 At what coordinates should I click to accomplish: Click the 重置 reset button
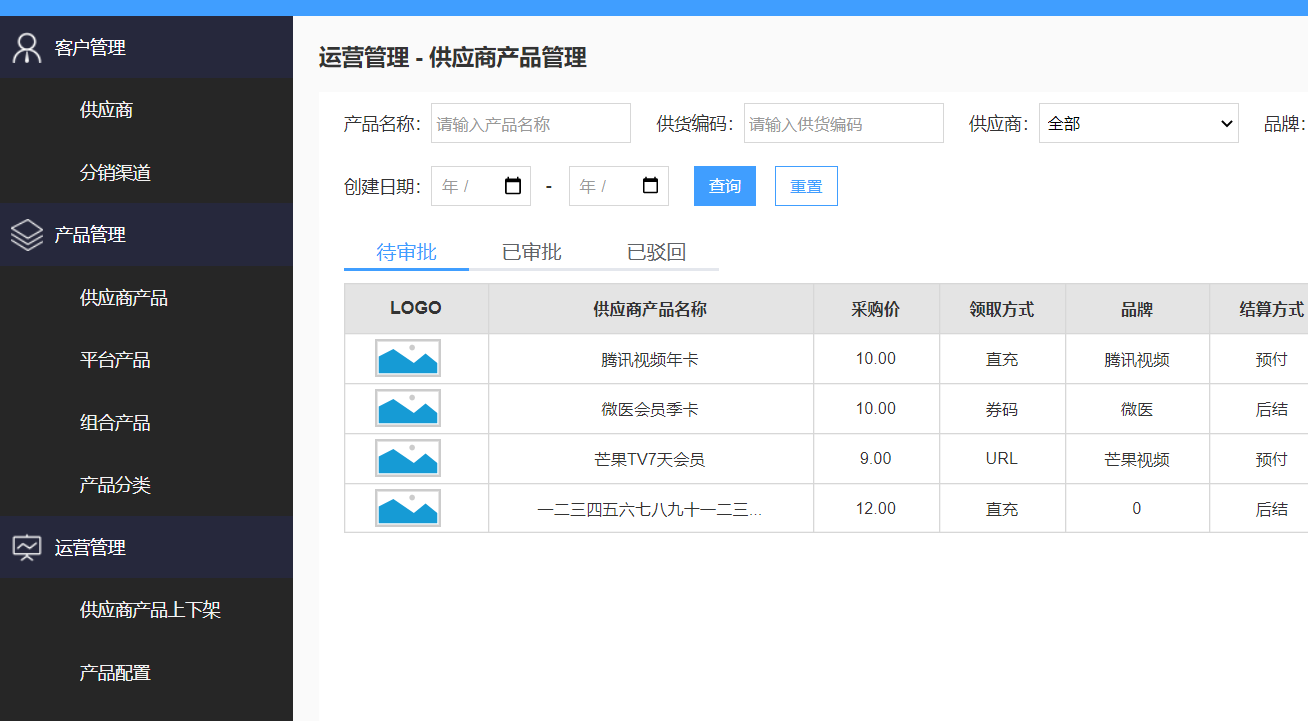(x=806, y=186)
